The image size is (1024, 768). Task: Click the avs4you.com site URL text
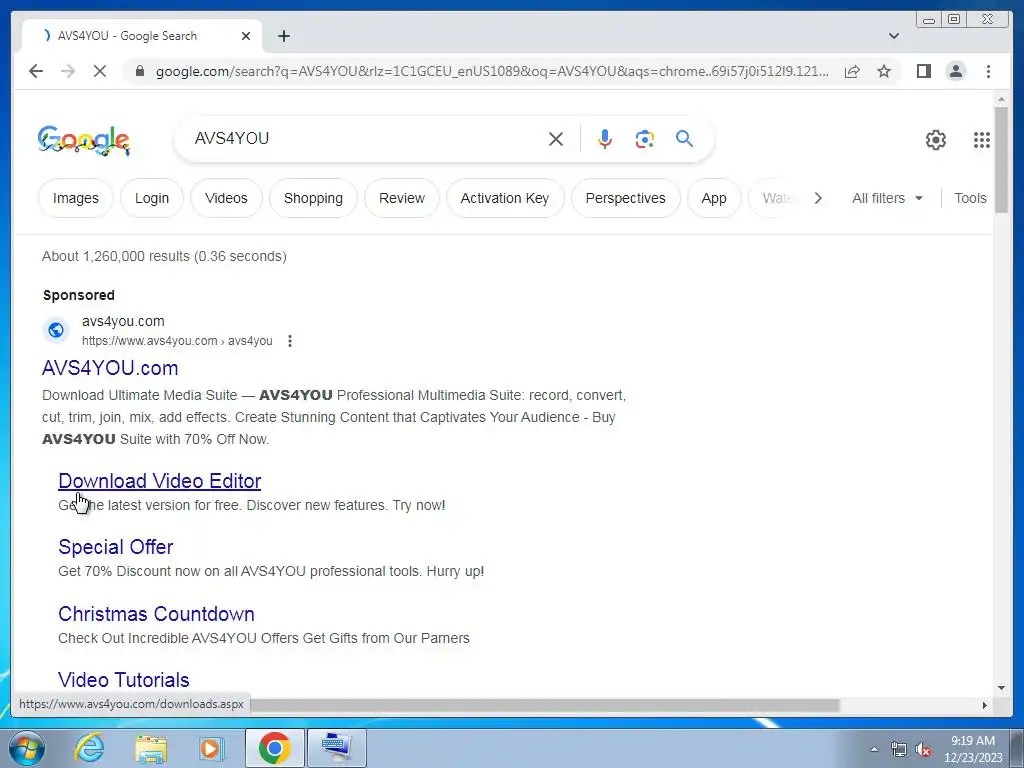[x=177, y=341]
